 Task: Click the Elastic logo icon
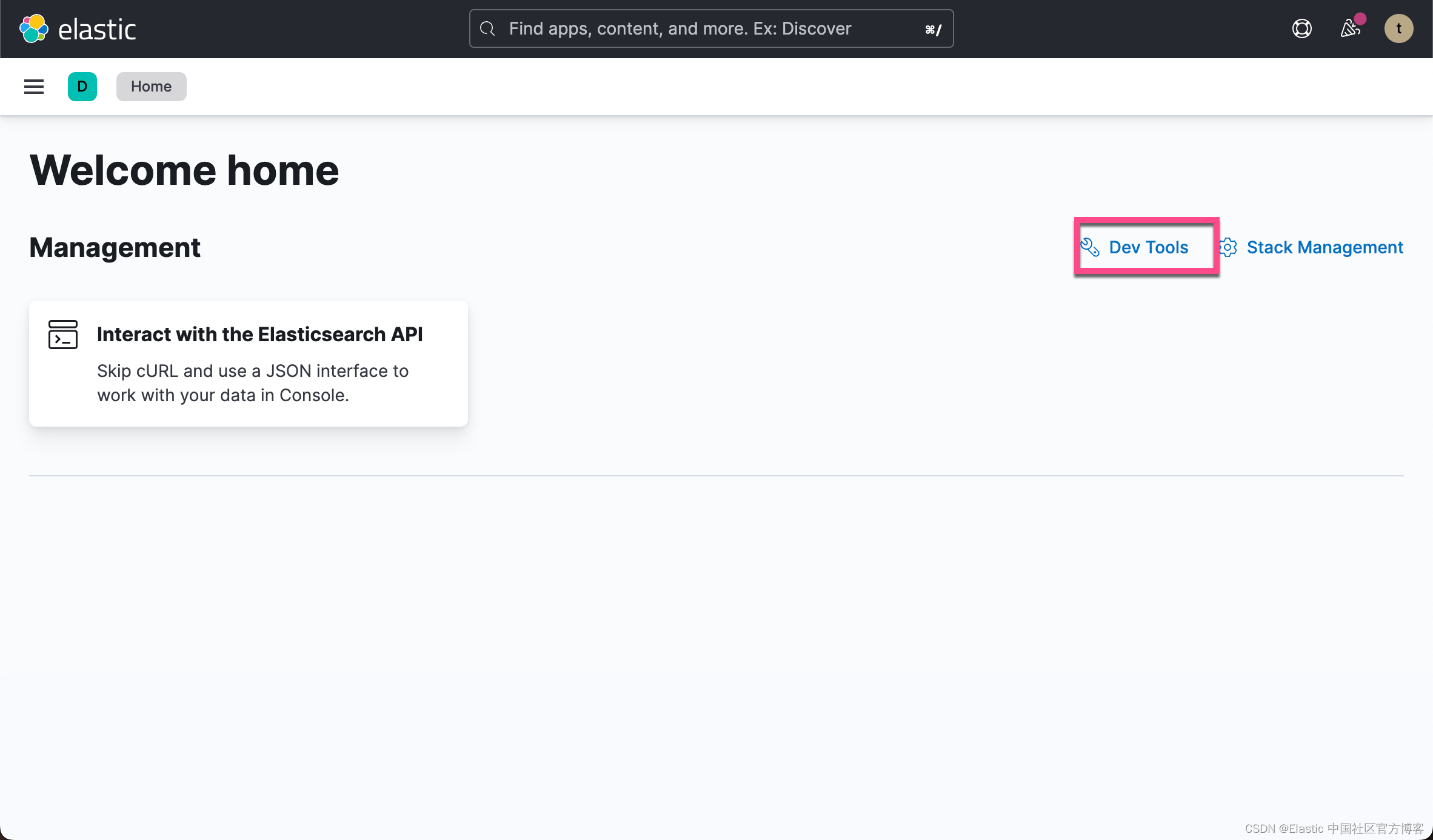[34, 28]
